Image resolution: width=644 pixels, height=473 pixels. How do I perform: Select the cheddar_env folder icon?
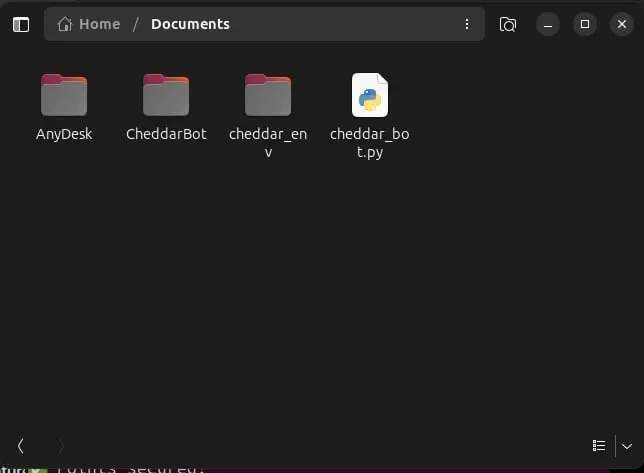click(268, 95)
